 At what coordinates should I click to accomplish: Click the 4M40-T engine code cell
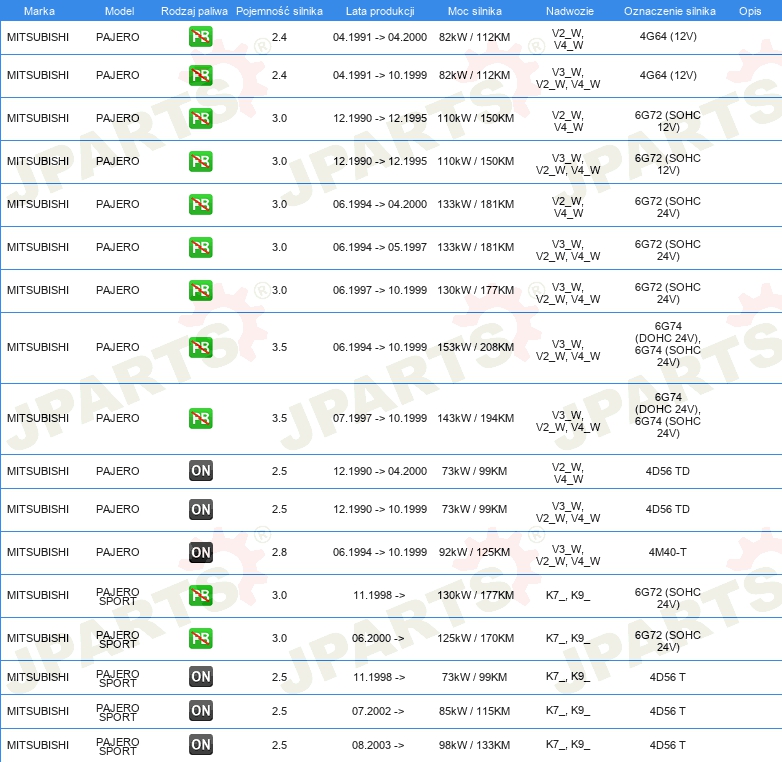[667, 552]
